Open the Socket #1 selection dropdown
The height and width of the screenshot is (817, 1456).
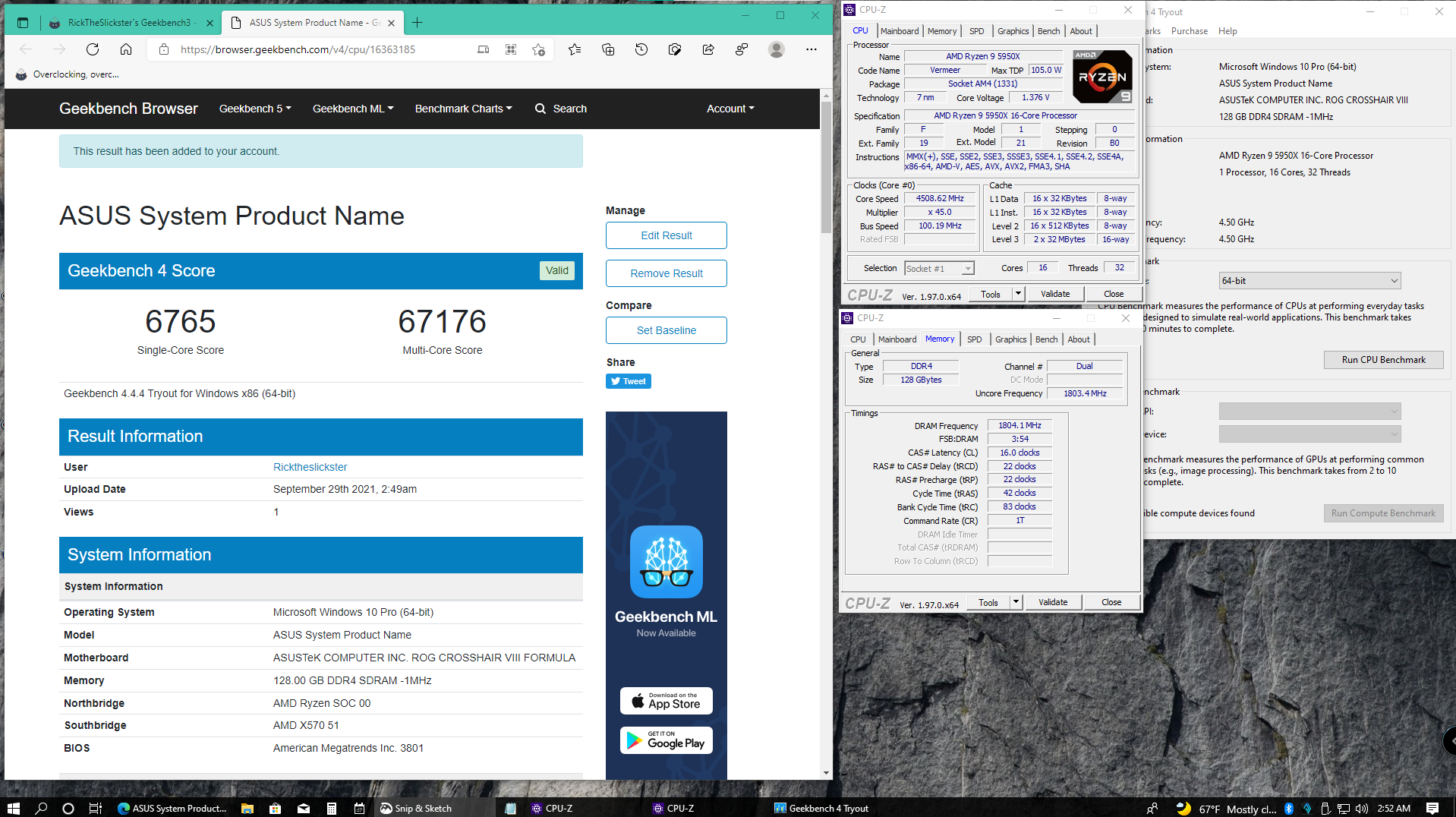939,269
